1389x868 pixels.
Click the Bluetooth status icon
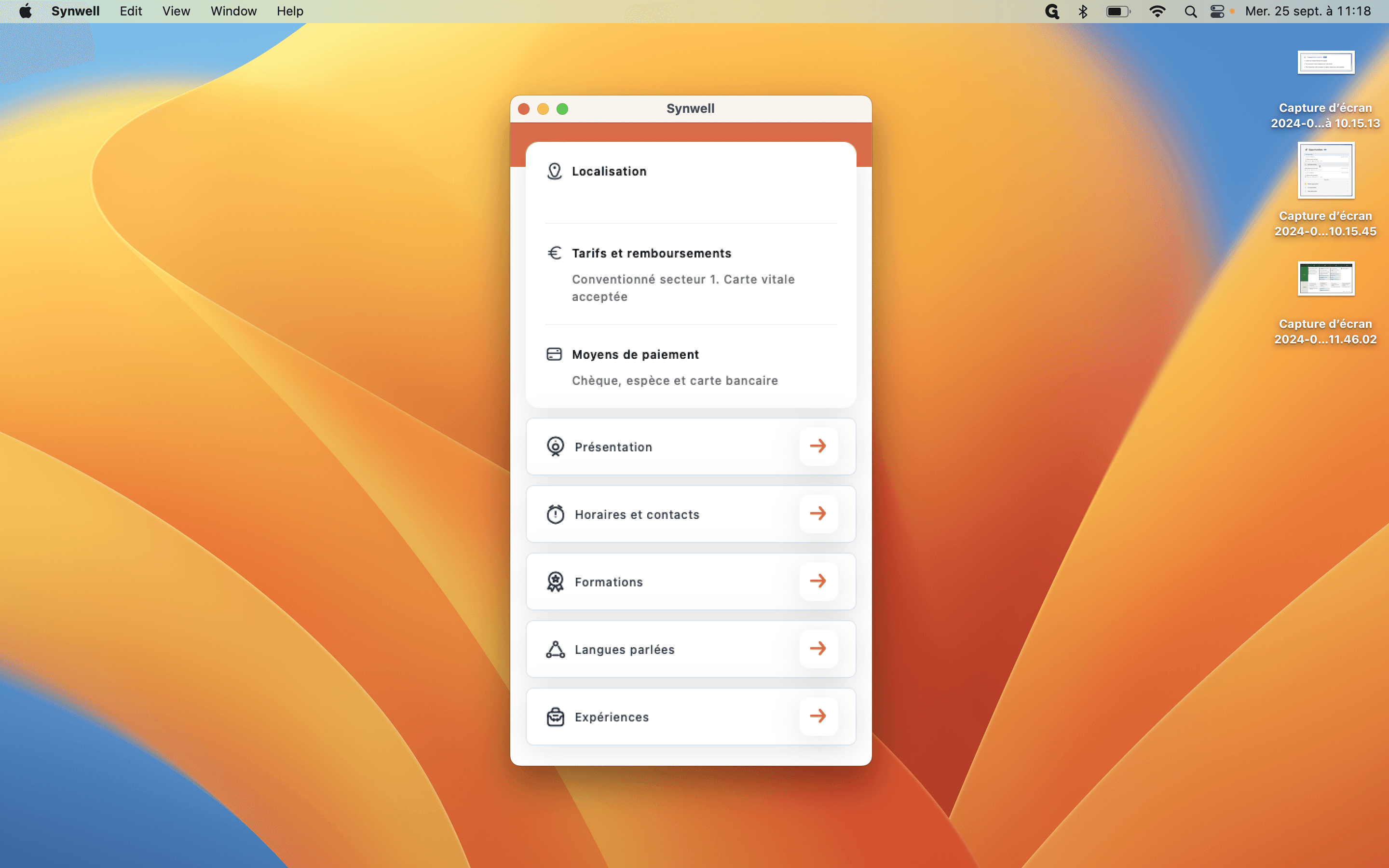coord(1082,11)
